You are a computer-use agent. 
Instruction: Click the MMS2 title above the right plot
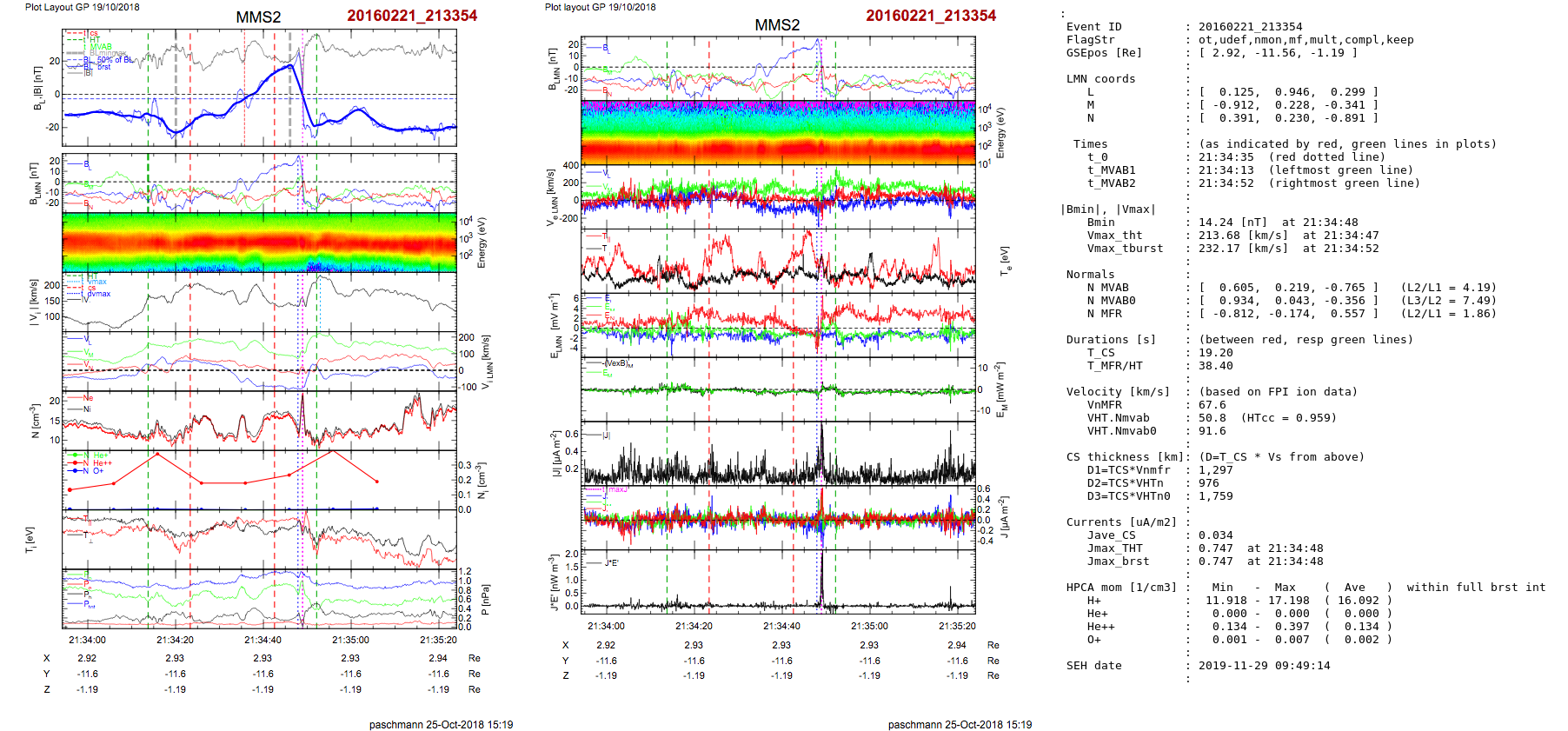(776, 25)
